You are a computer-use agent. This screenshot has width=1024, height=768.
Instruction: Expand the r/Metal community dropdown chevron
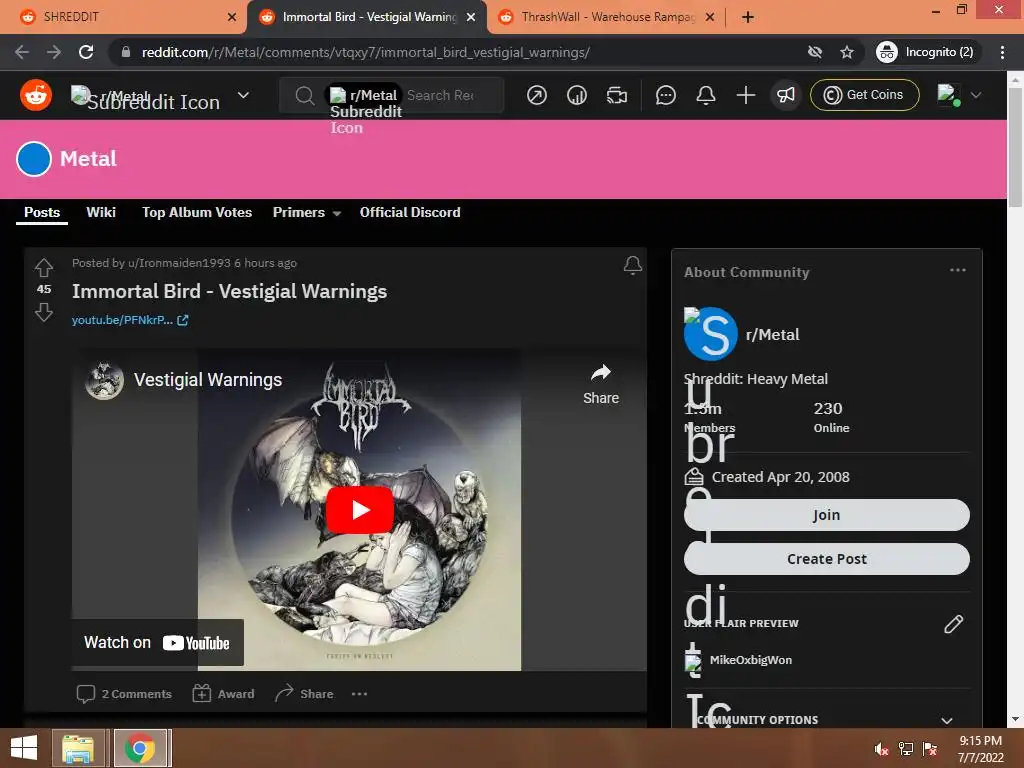click(243, 95)
